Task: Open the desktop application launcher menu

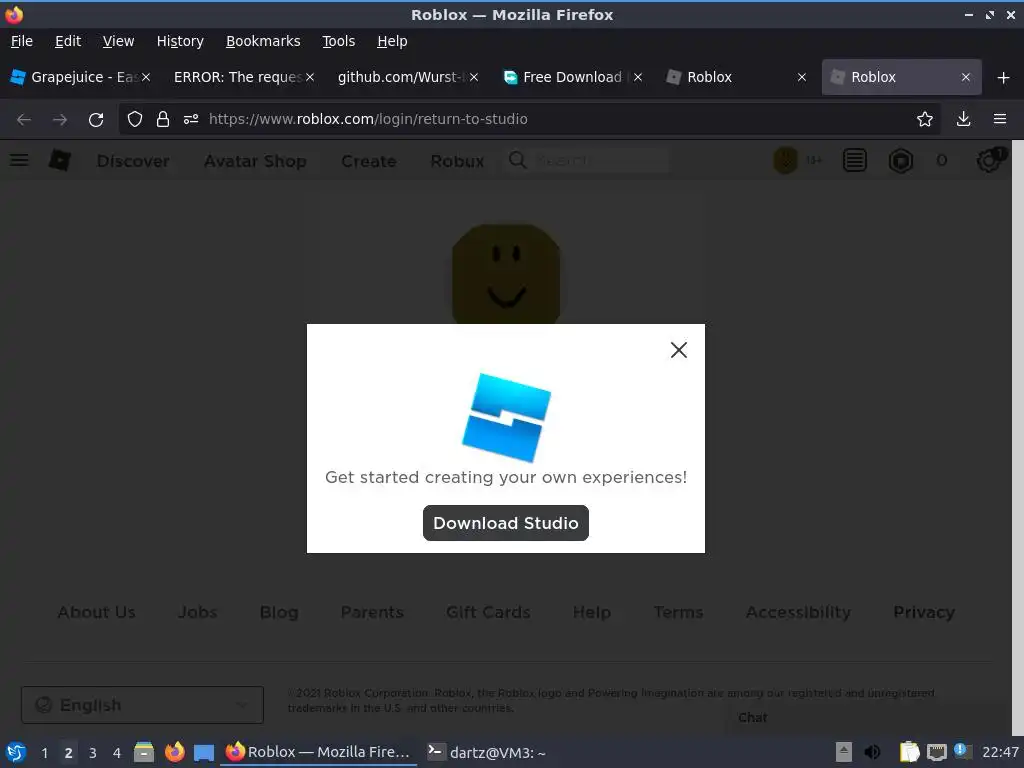Action: tap(16, 752)
